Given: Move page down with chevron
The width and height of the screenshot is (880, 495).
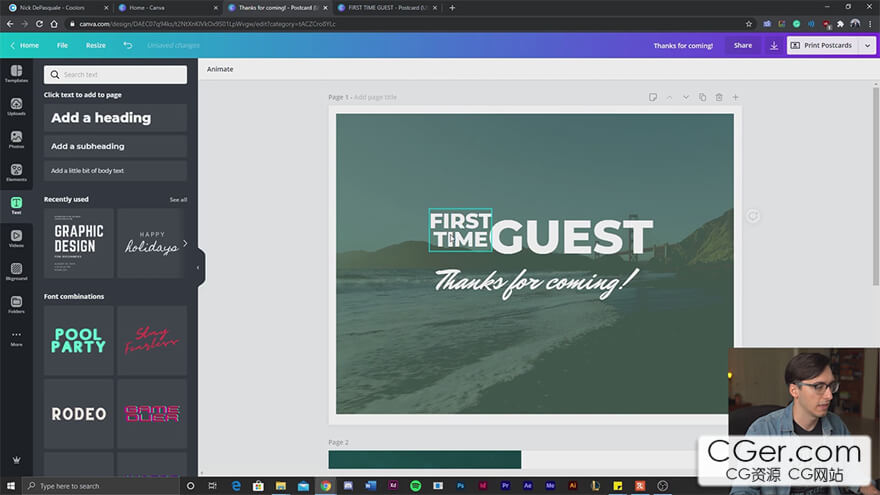Looking at the screenshot, I should (686, 97).
